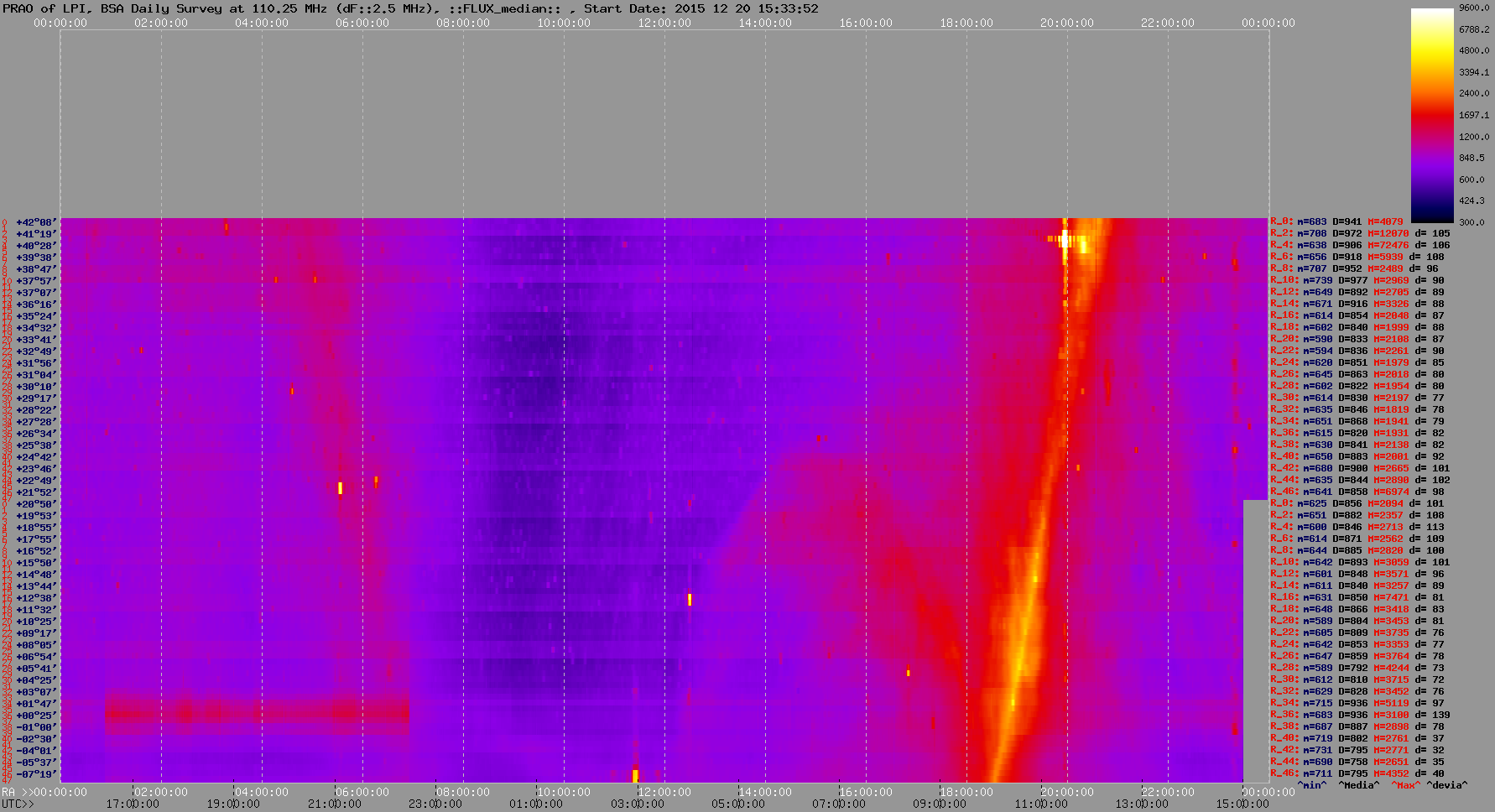
Task: Click the 'Start Date: 2015 12 20 15:33:52' text
Action: click(x=701, y=8)
